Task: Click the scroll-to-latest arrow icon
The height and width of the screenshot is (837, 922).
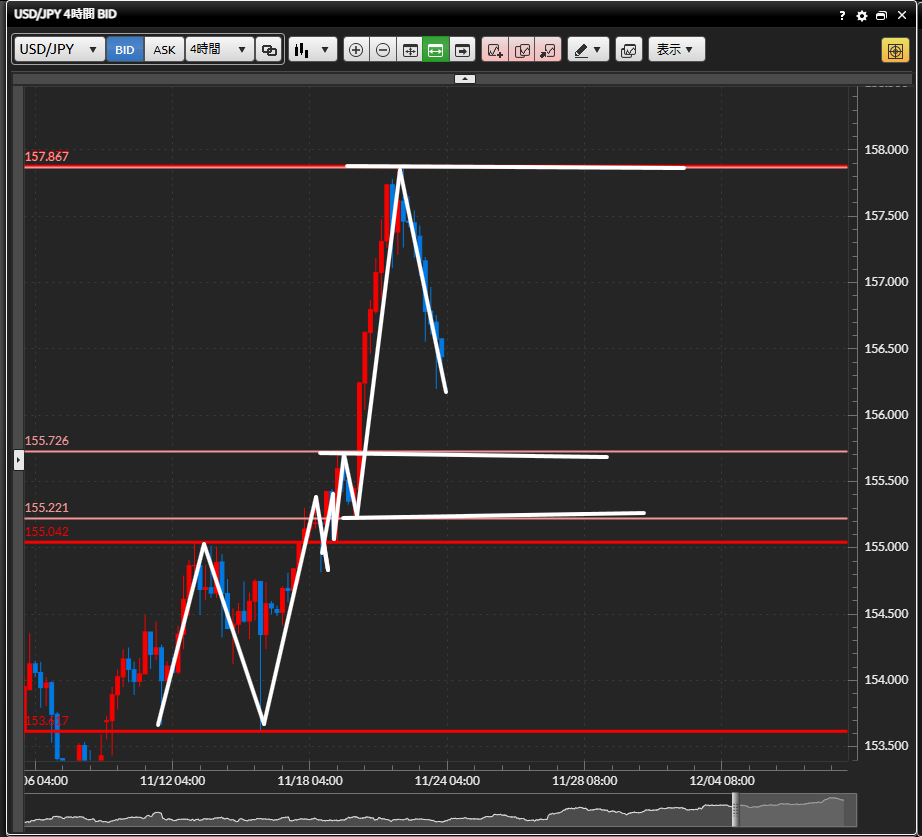Action: tap(462, 50)
